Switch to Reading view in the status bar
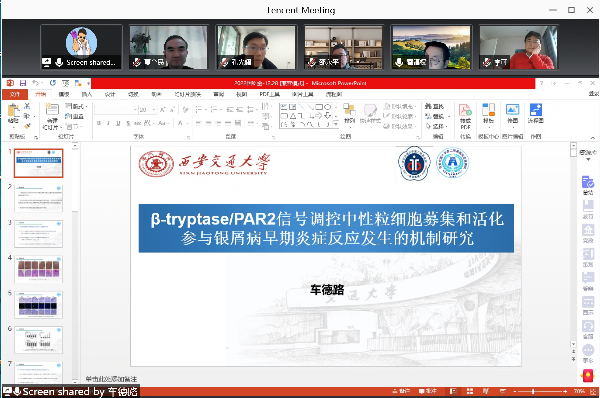This screenshot has width=600, height=398. (486, 391)
